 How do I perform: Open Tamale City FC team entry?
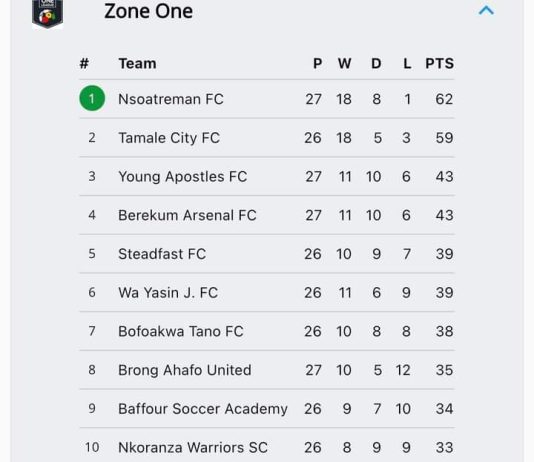coord(169,138)
